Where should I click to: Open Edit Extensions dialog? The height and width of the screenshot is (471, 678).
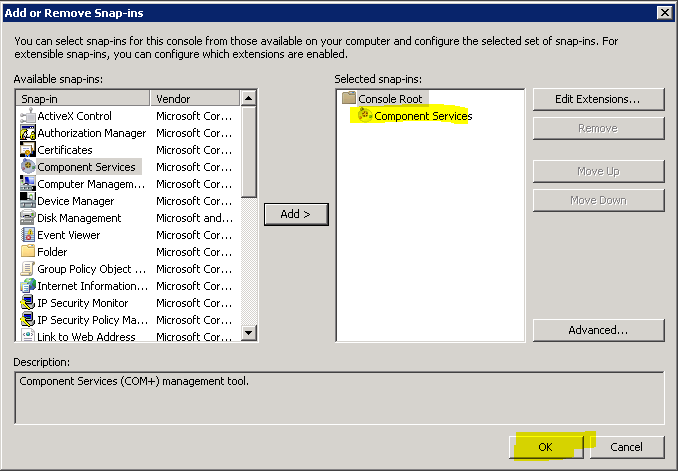click(x=598, y=99)
